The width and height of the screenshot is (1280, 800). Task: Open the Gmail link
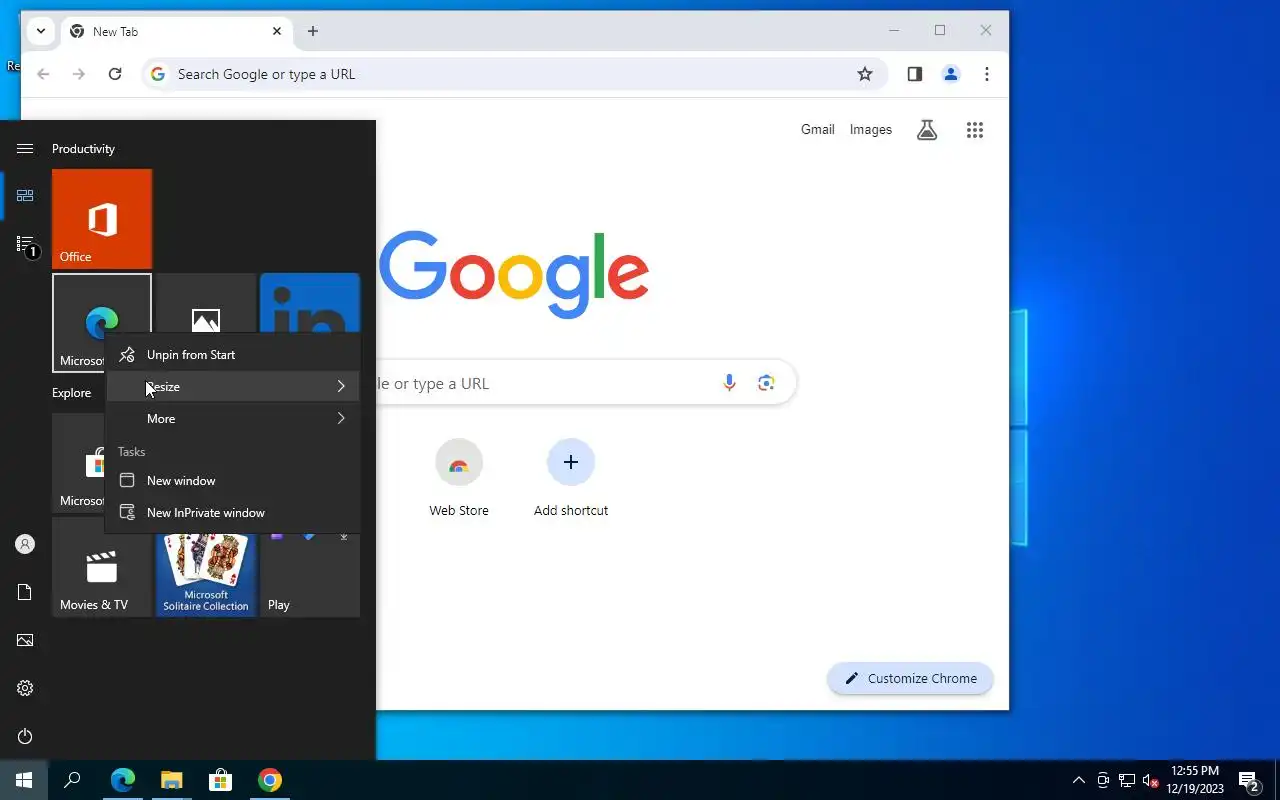tap(818, 129)
